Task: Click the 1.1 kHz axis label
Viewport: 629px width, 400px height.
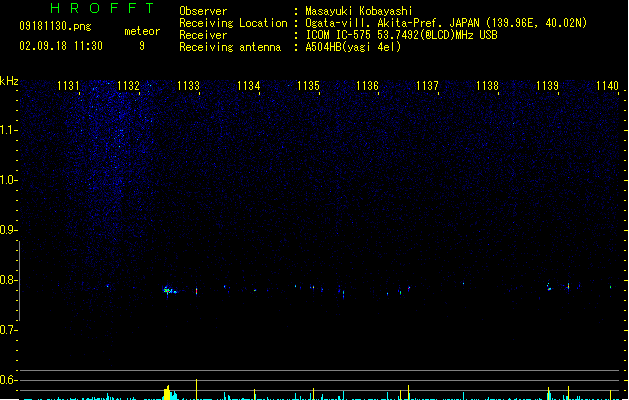Action: (8, 130)
